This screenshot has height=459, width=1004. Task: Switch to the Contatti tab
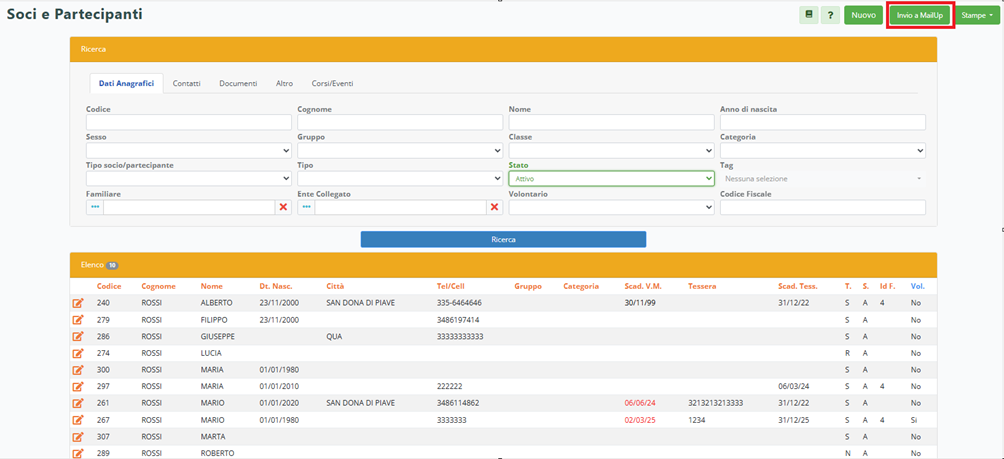[186, 84]
